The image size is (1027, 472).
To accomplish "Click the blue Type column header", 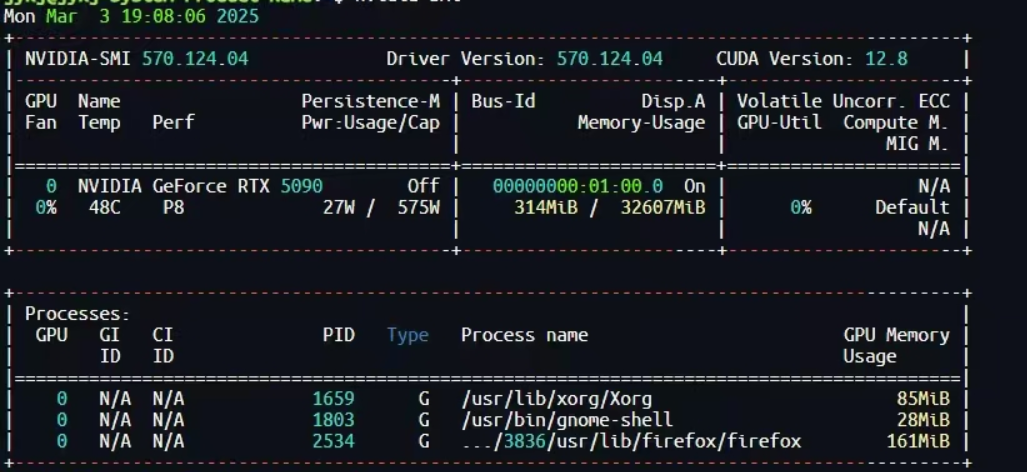I will [x=407, y=335].
